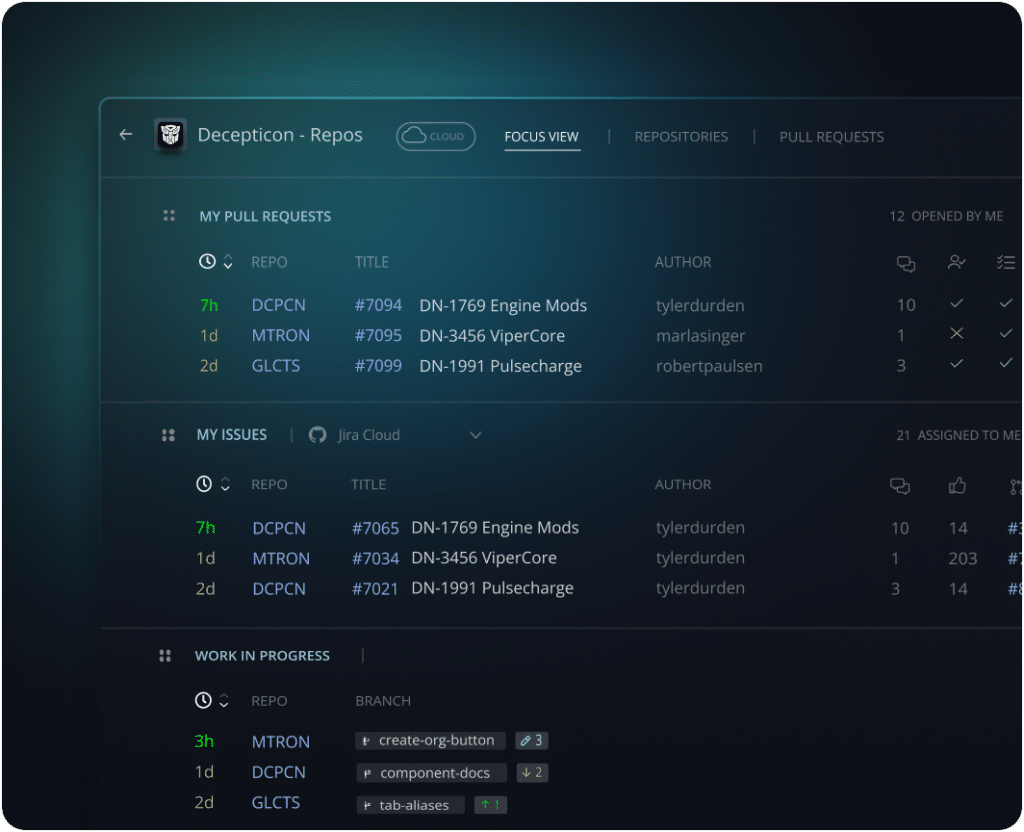The image size is (1024, 832).
Task: Click the comments column icon in pull requests
Action: tap(906, 263)
